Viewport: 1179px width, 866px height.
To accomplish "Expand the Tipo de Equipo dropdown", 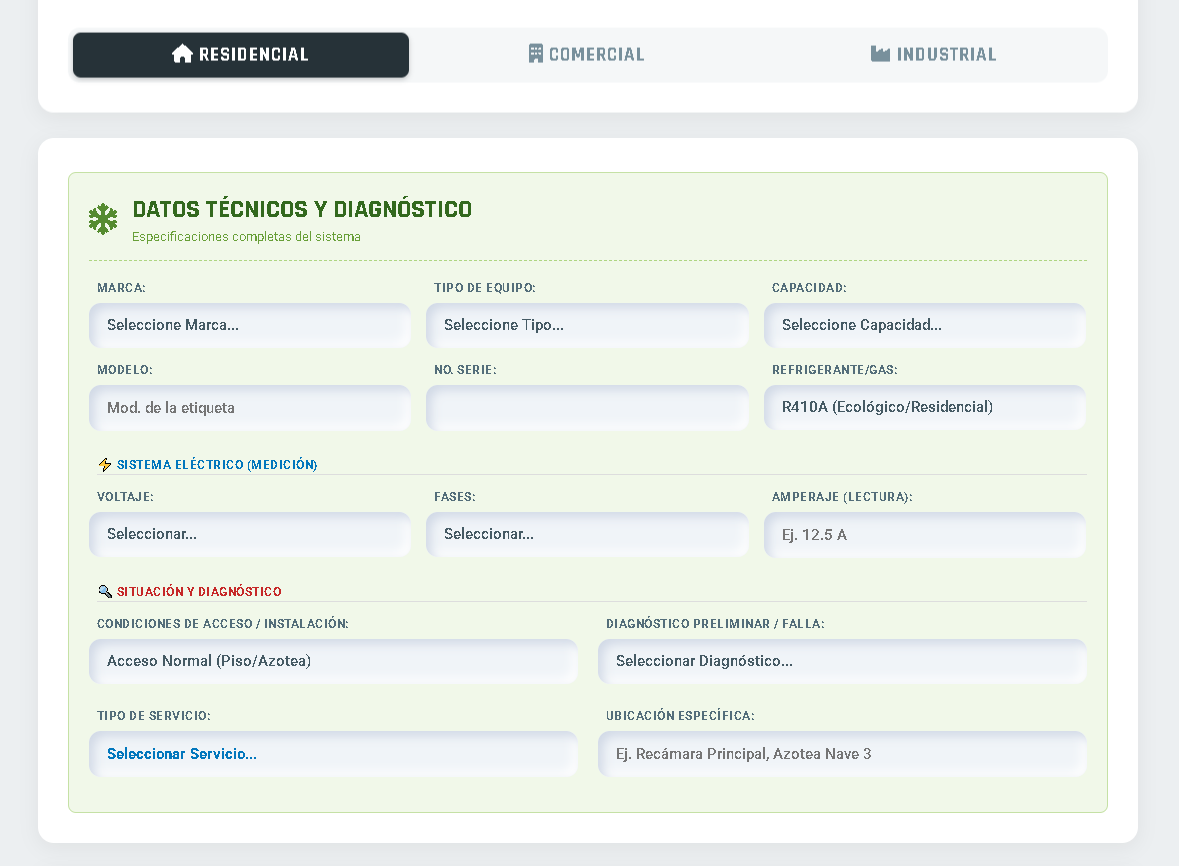I will [x=587, y=325].
